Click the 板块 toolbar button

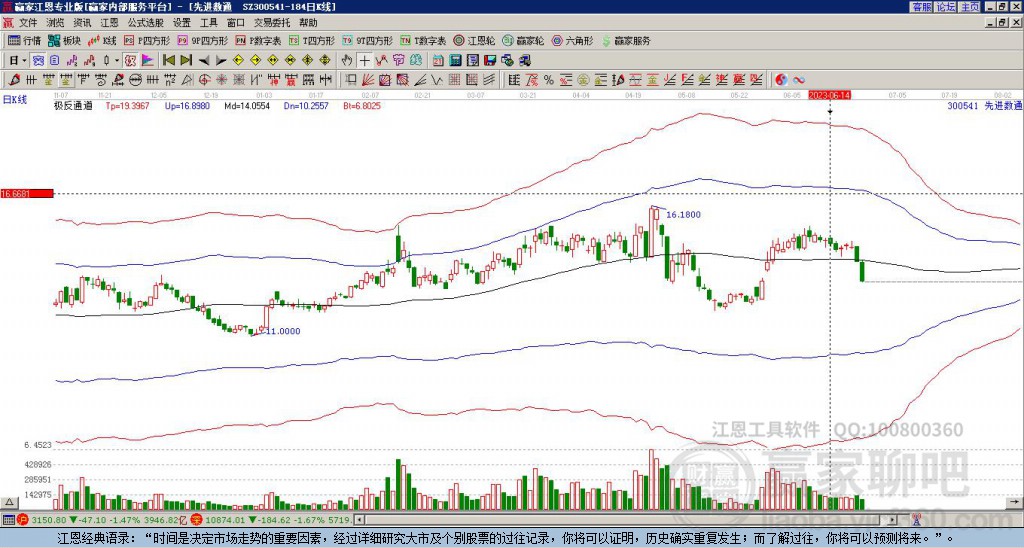point(65,41)
